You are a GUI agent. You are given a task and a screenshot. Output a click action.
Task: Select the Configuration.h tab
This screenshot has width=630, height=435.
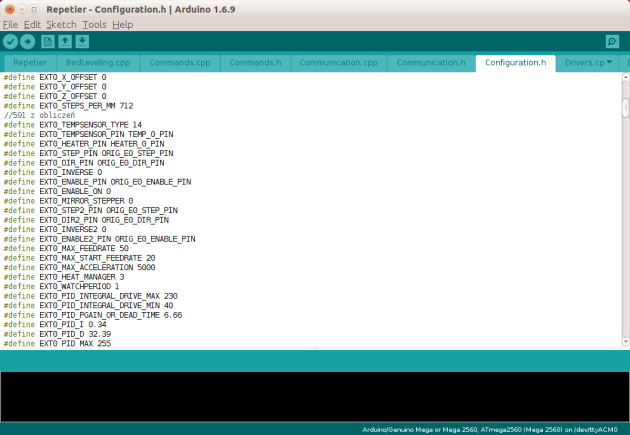click(x=515, y=63)
